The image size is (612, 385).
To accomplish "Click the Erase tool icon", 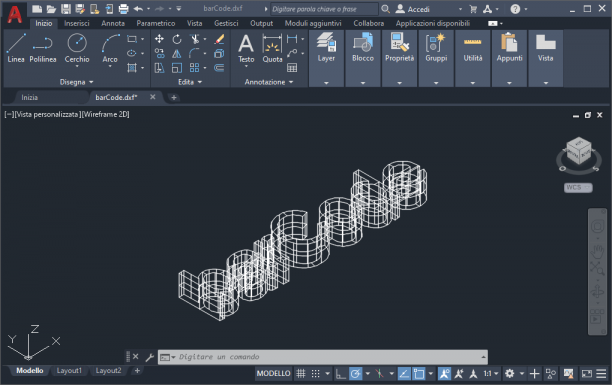I will (219, 39).
